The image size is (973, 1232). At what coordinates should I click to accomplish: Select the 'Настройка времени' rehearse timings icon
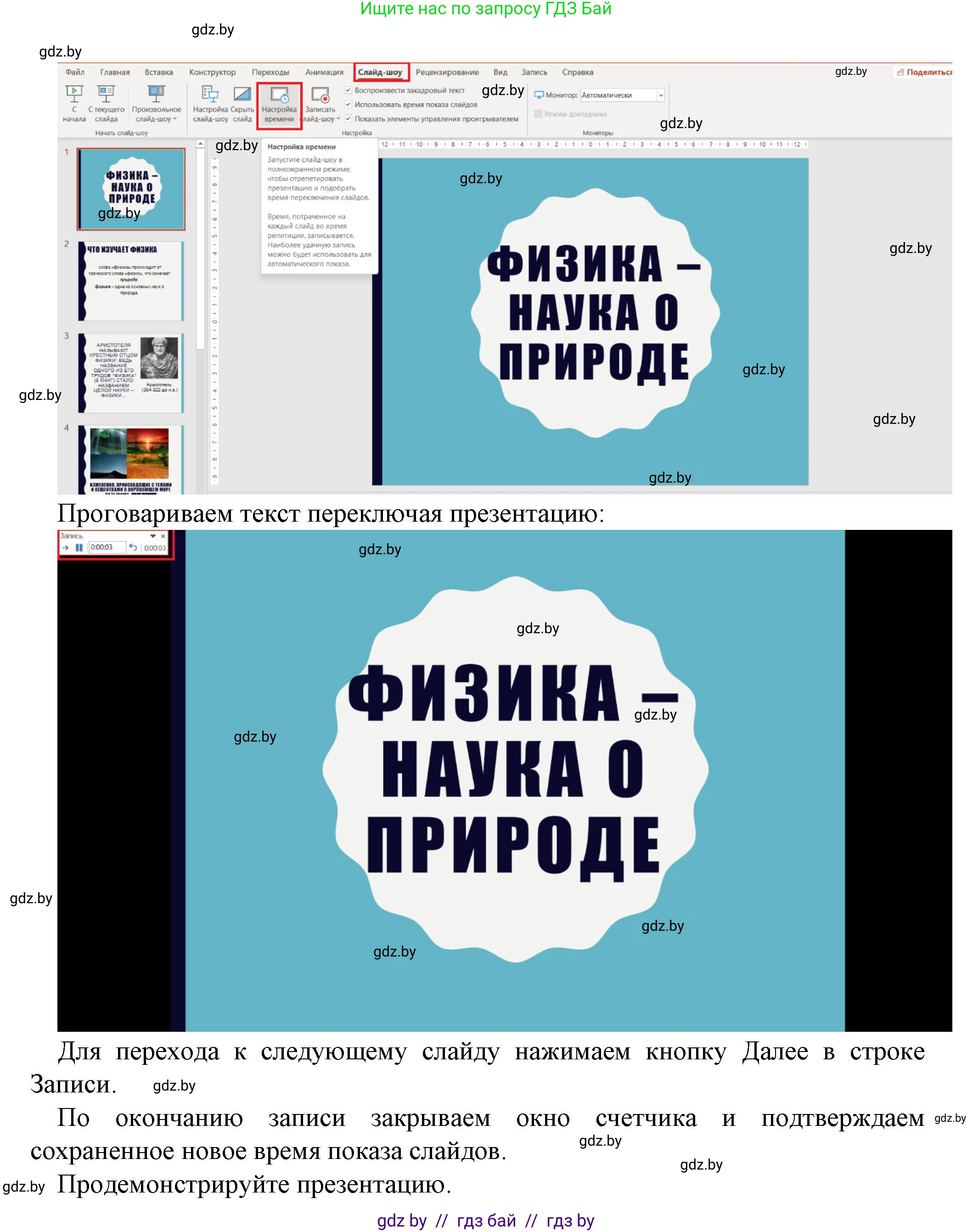coord(279,95)
